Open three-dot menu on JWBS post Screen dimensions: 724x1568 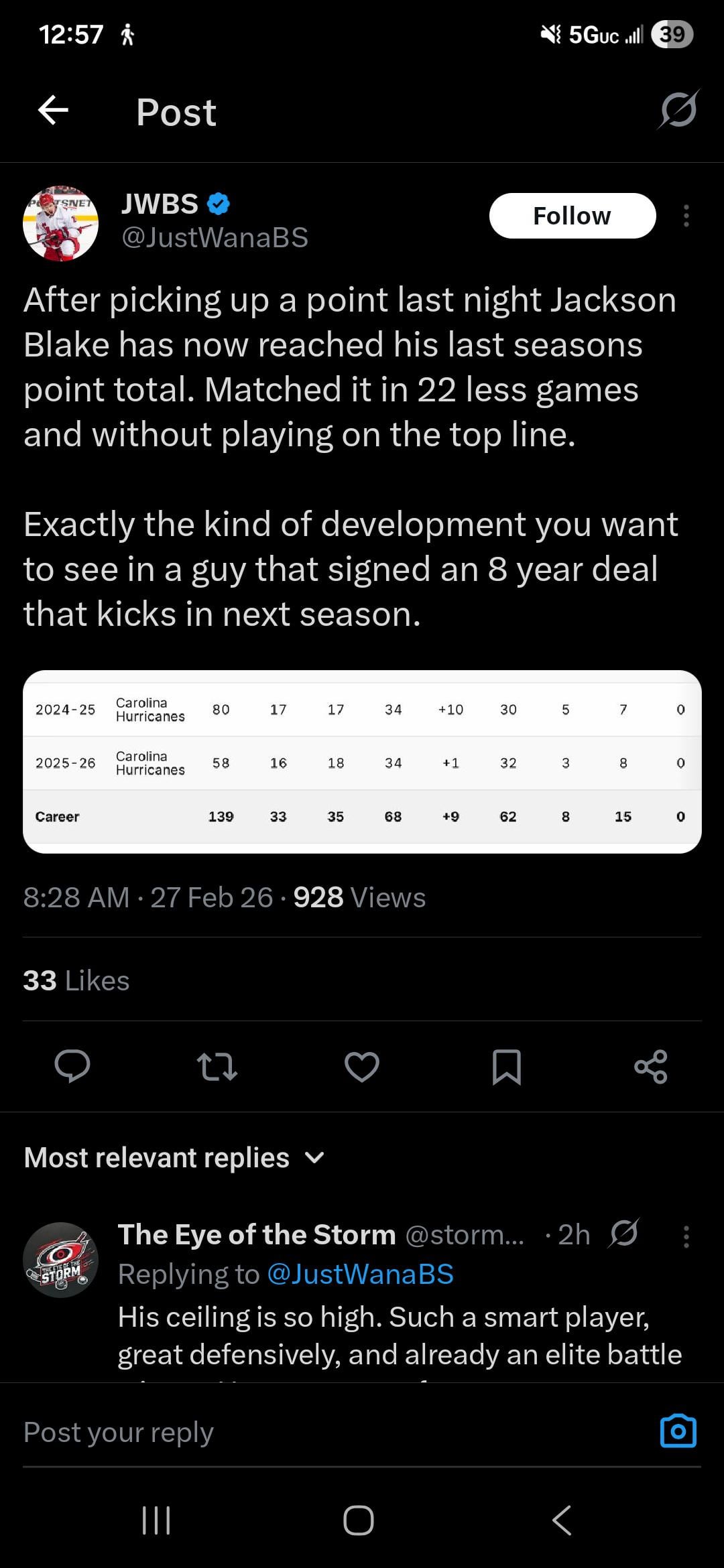click(686, 216)
